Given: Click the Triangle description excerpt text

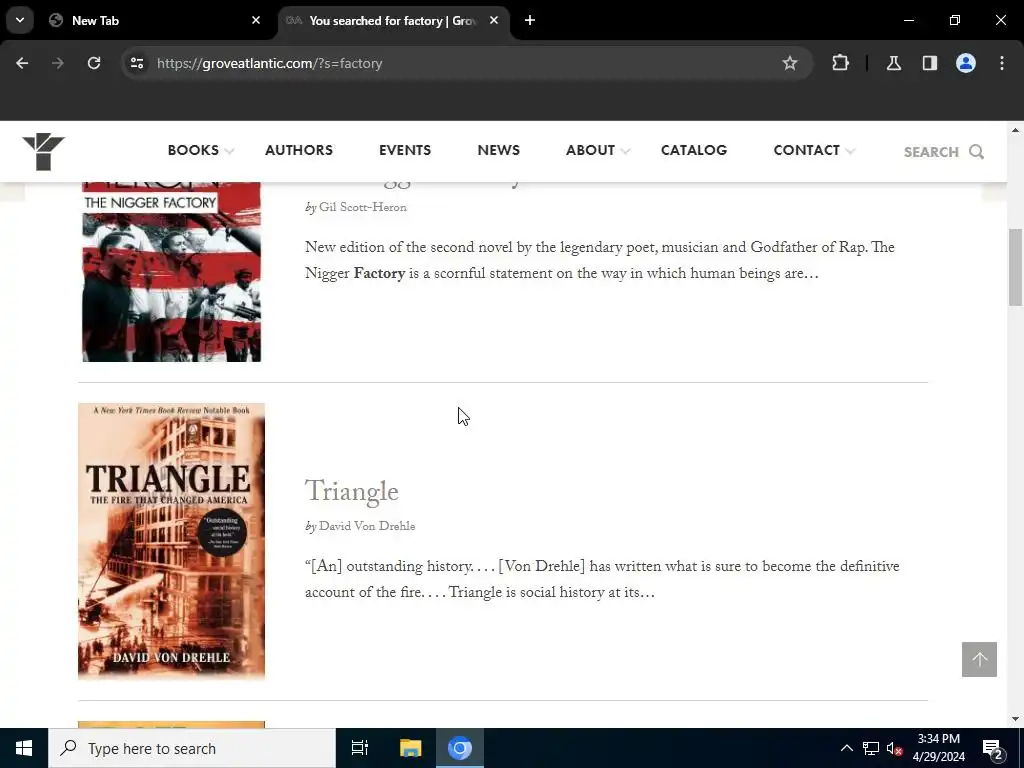Looking at the screenshot, I should pyautogui.click(x=602, y=579).
